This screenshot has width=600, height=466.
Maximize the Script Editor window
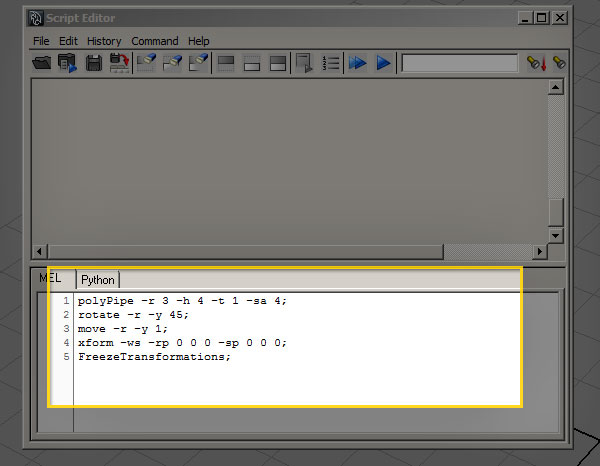tap(542, 18)
